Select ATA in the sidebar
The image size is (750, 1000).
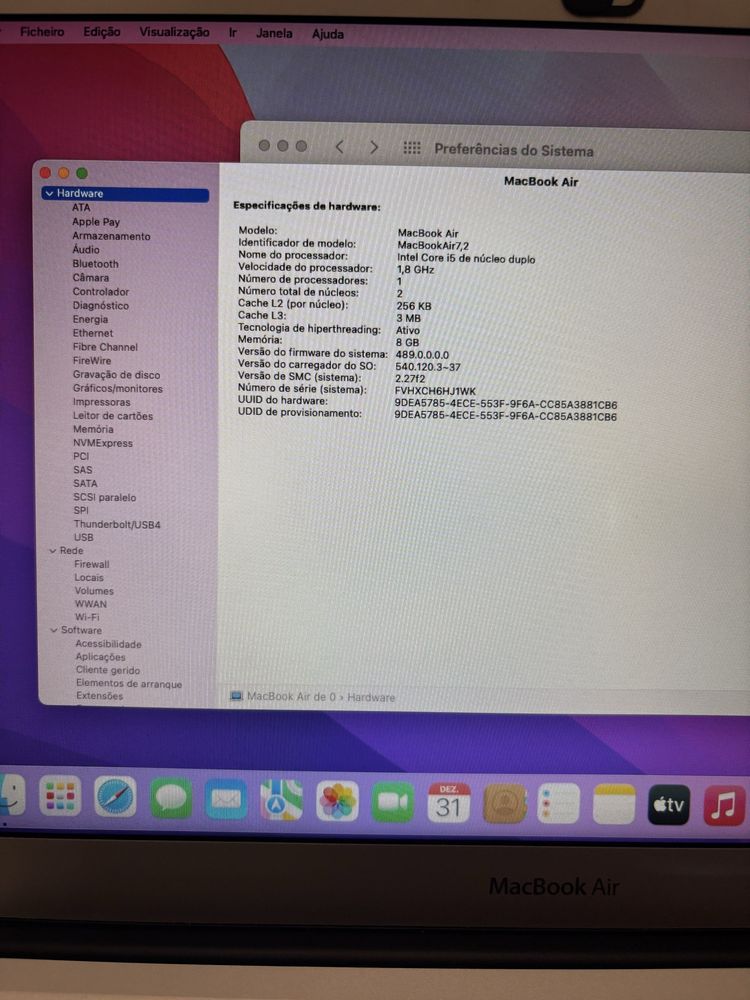(81, 207)
